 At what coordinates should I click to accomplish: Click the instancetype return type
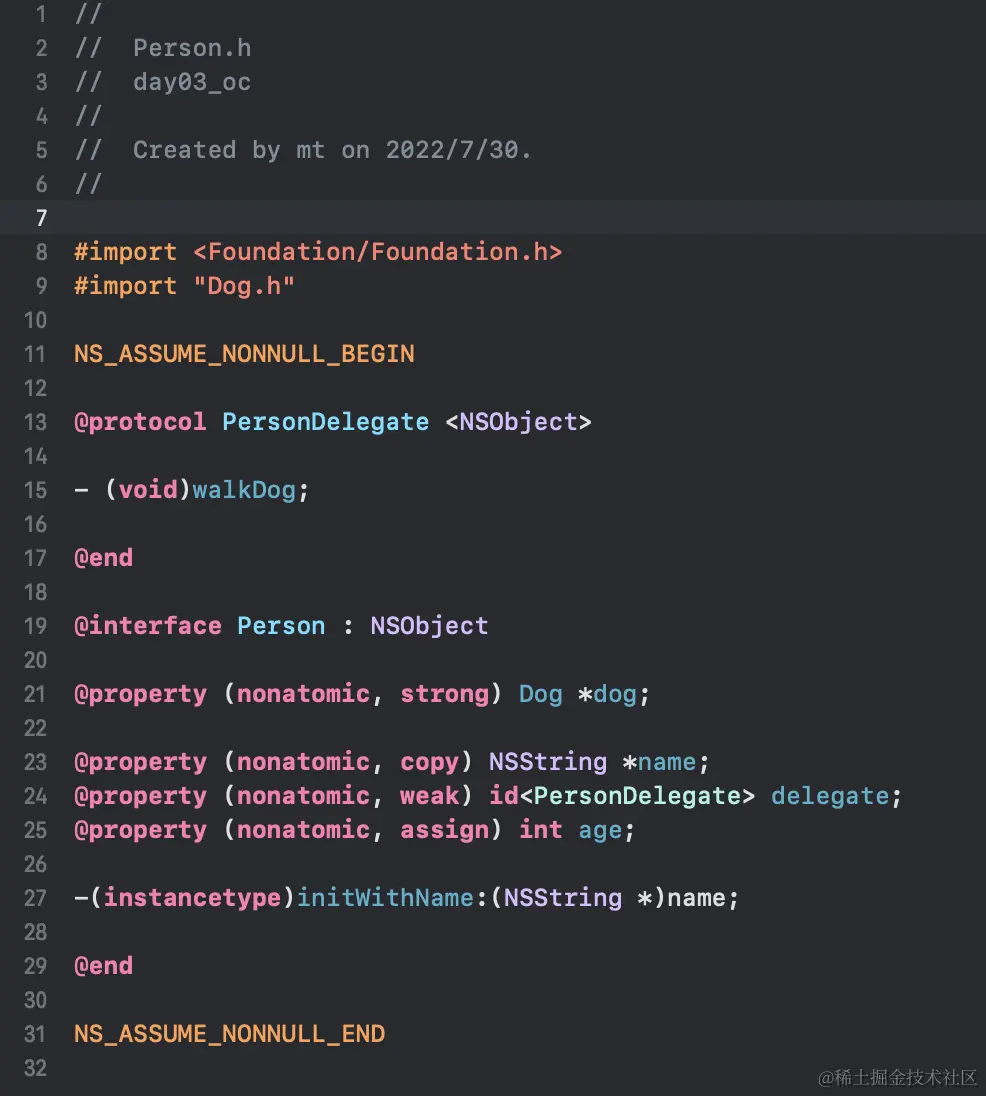point(192,898)
